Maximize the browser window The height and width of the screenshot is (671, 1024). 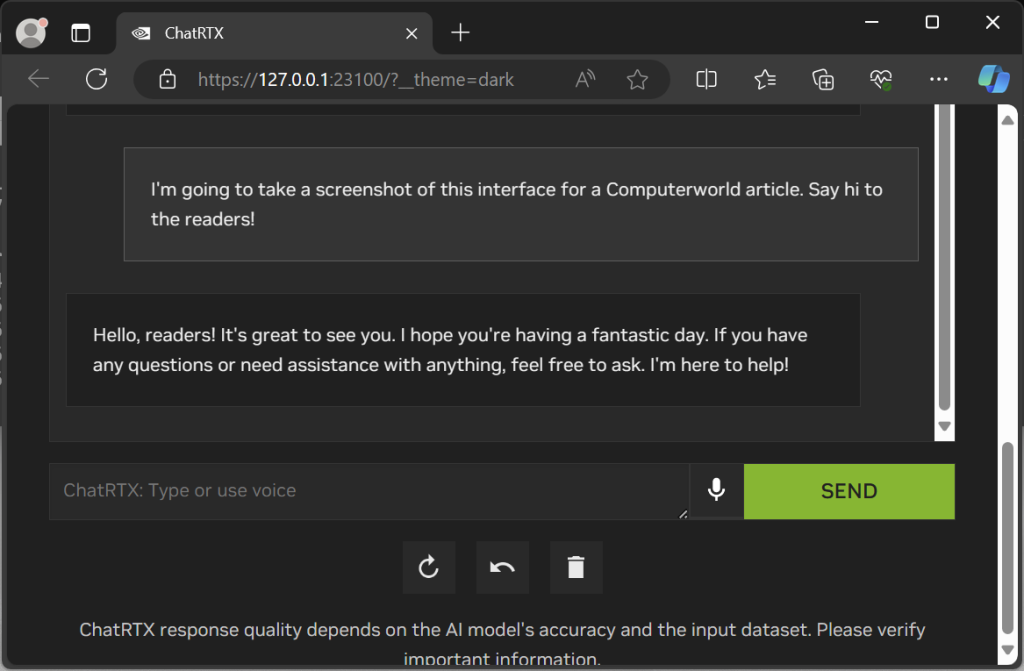point(932,22)
